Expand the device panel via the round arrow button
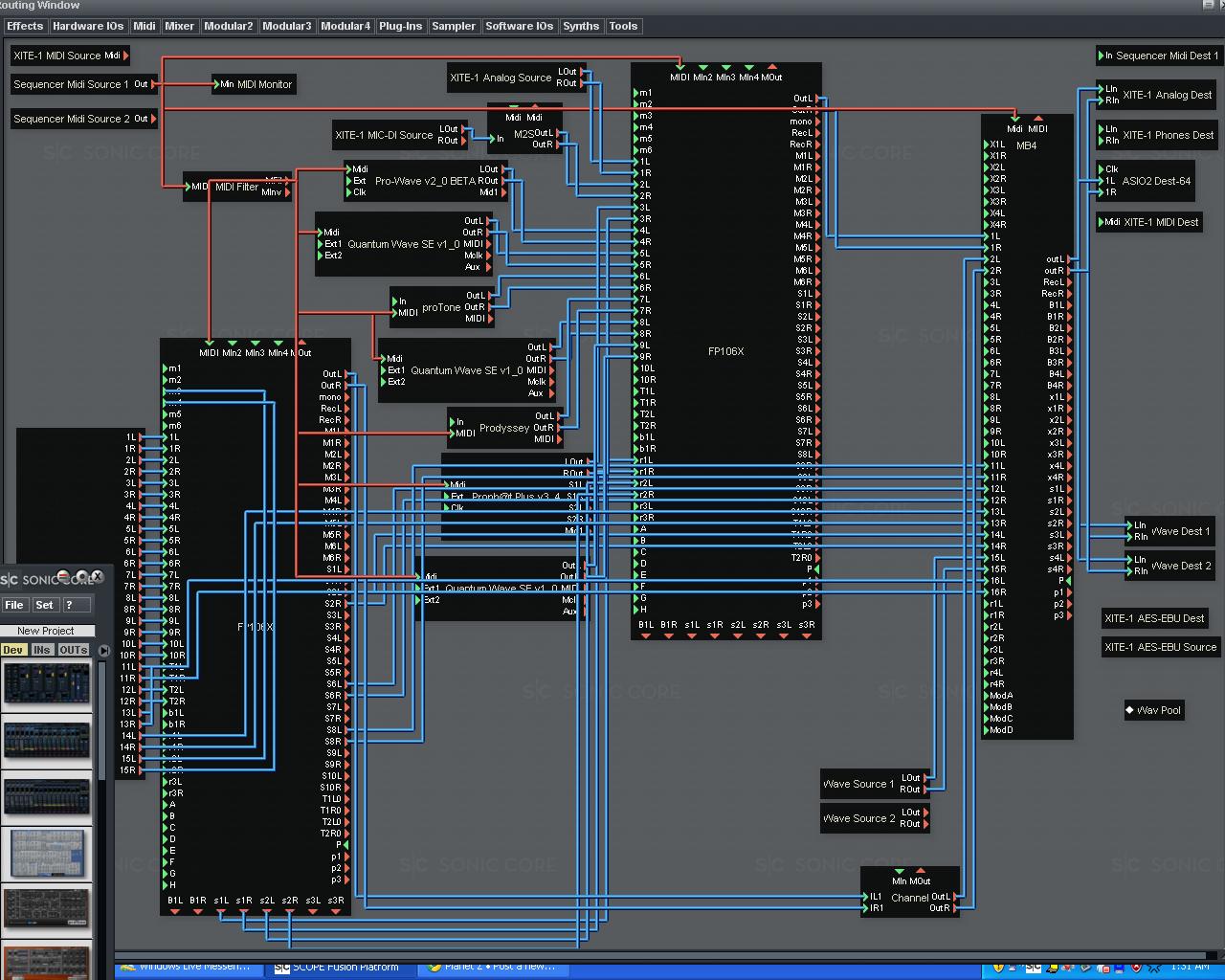This screenshot has height=980, width=1225. (103, 651)
